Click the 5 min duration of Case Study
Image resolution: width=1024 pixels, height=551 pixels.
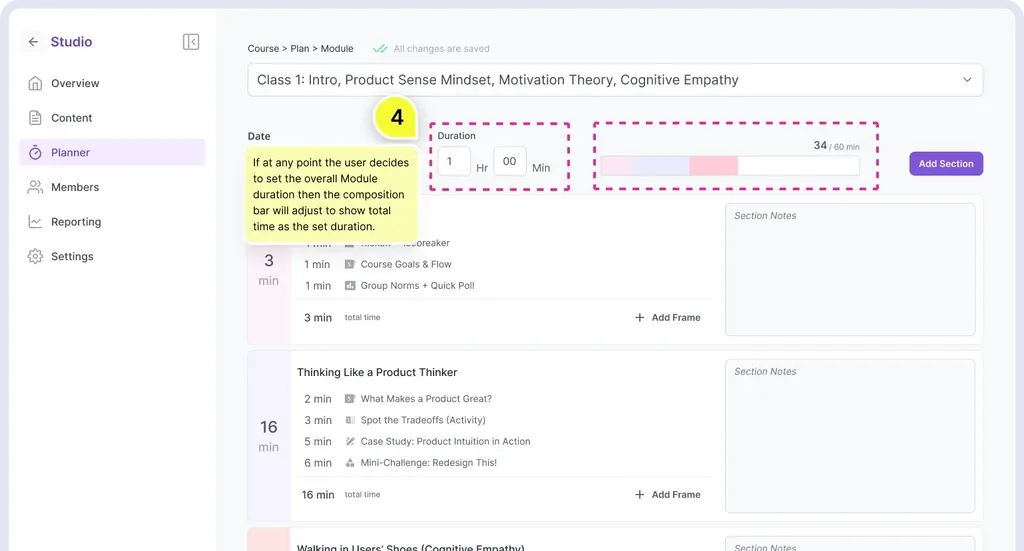pos(317,441)
